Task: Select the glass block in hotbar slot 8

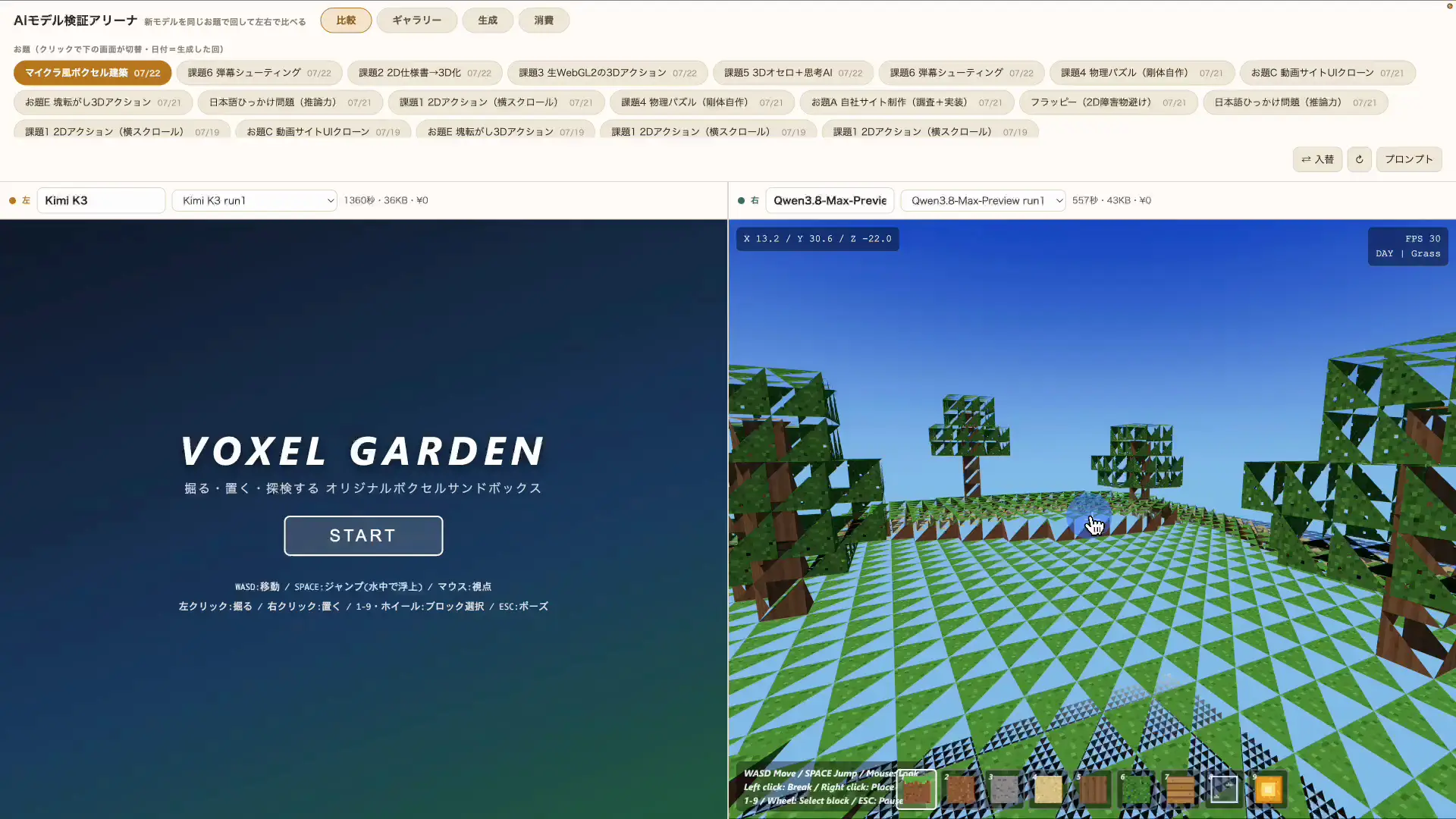Action: [1224, 790]
